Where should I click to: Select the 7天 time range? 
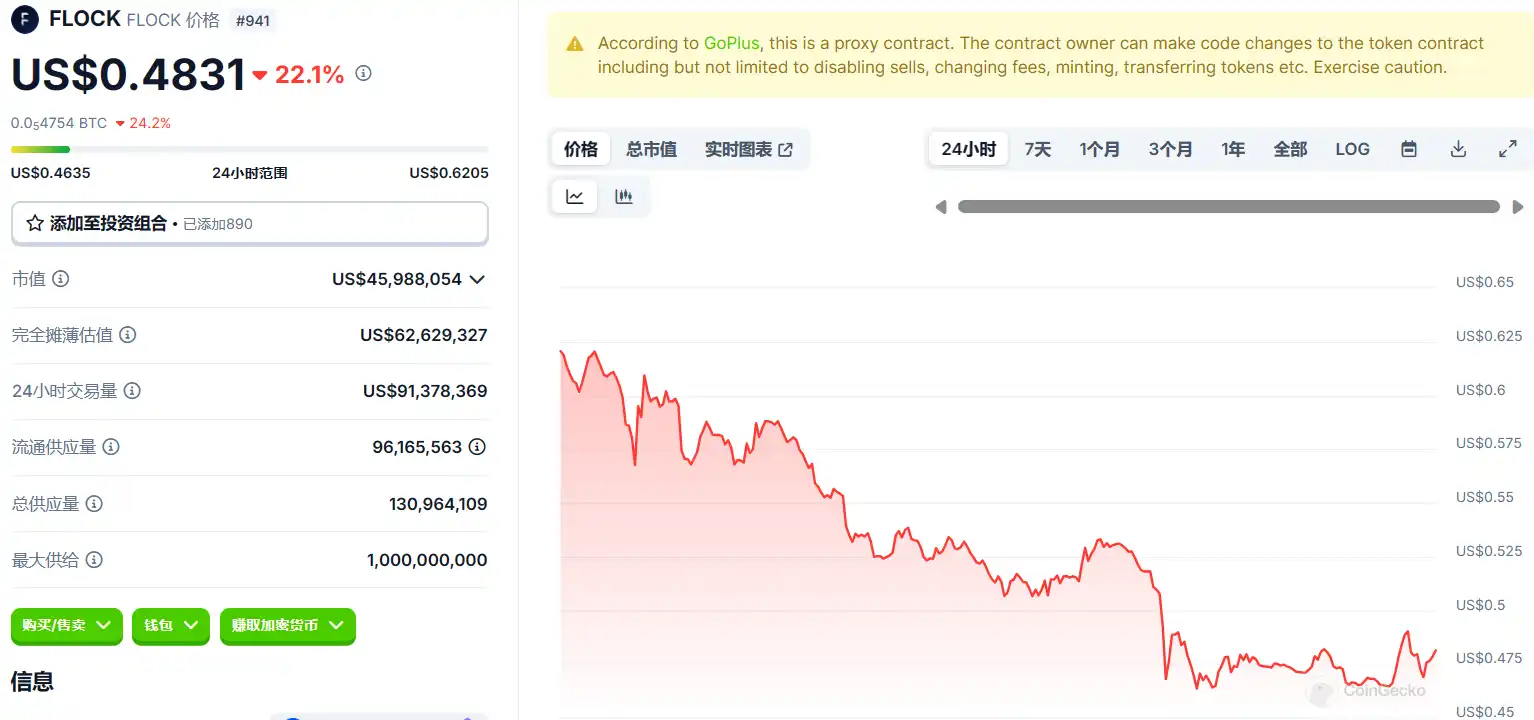1038,149
